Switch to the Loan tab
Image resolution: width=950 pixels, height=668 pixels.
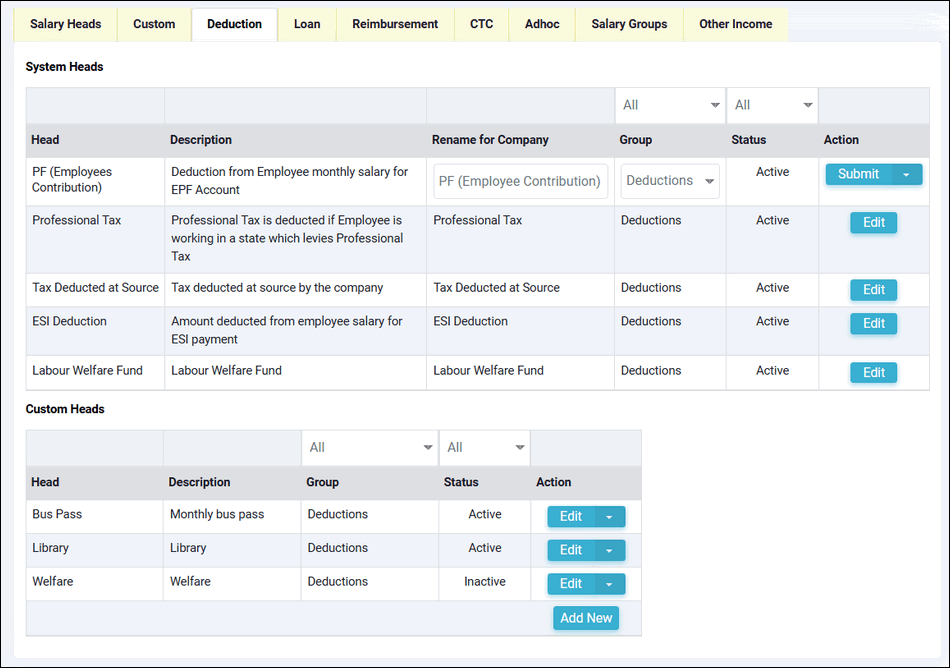pyautogui.click(x=307, y=24)
